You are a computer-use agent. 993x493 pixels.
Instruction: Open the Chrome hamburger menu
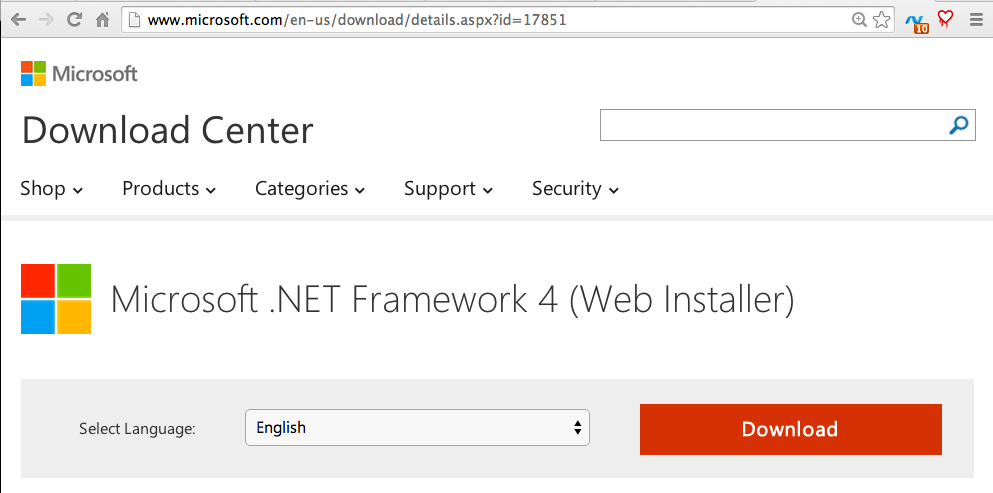(976, 19)
